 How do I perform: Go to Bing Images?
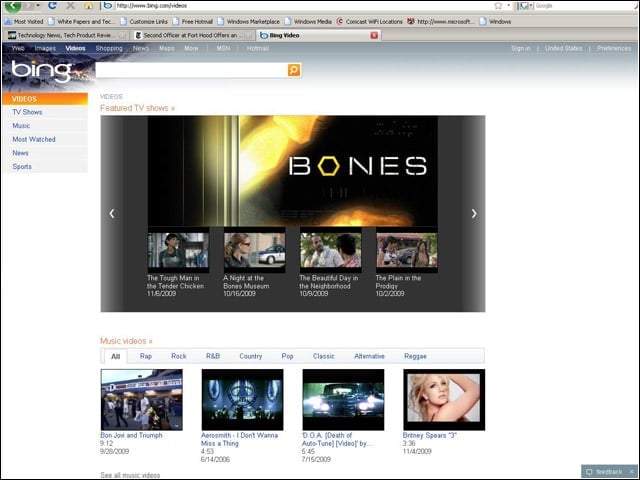click(45, 48)
